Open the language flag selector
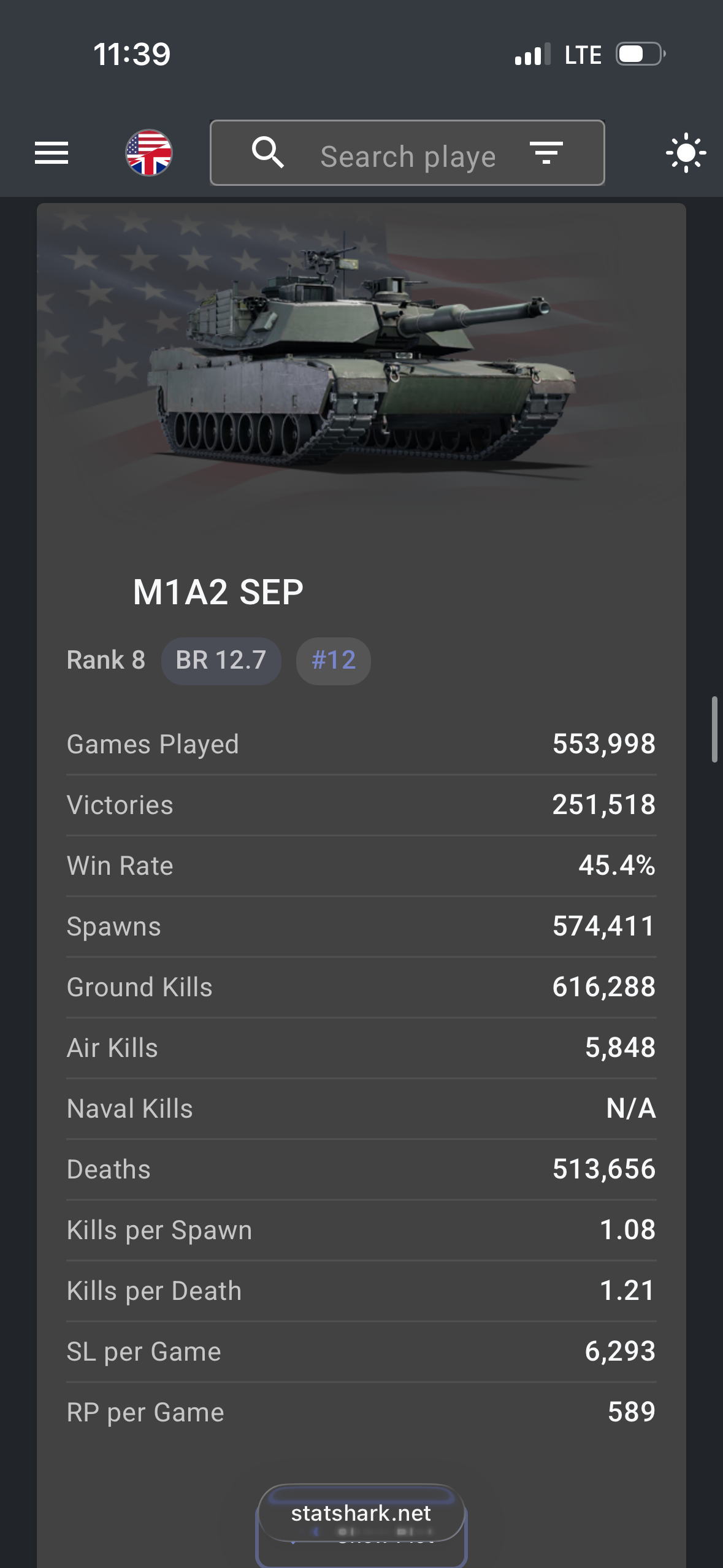 [x=149, y=153]
